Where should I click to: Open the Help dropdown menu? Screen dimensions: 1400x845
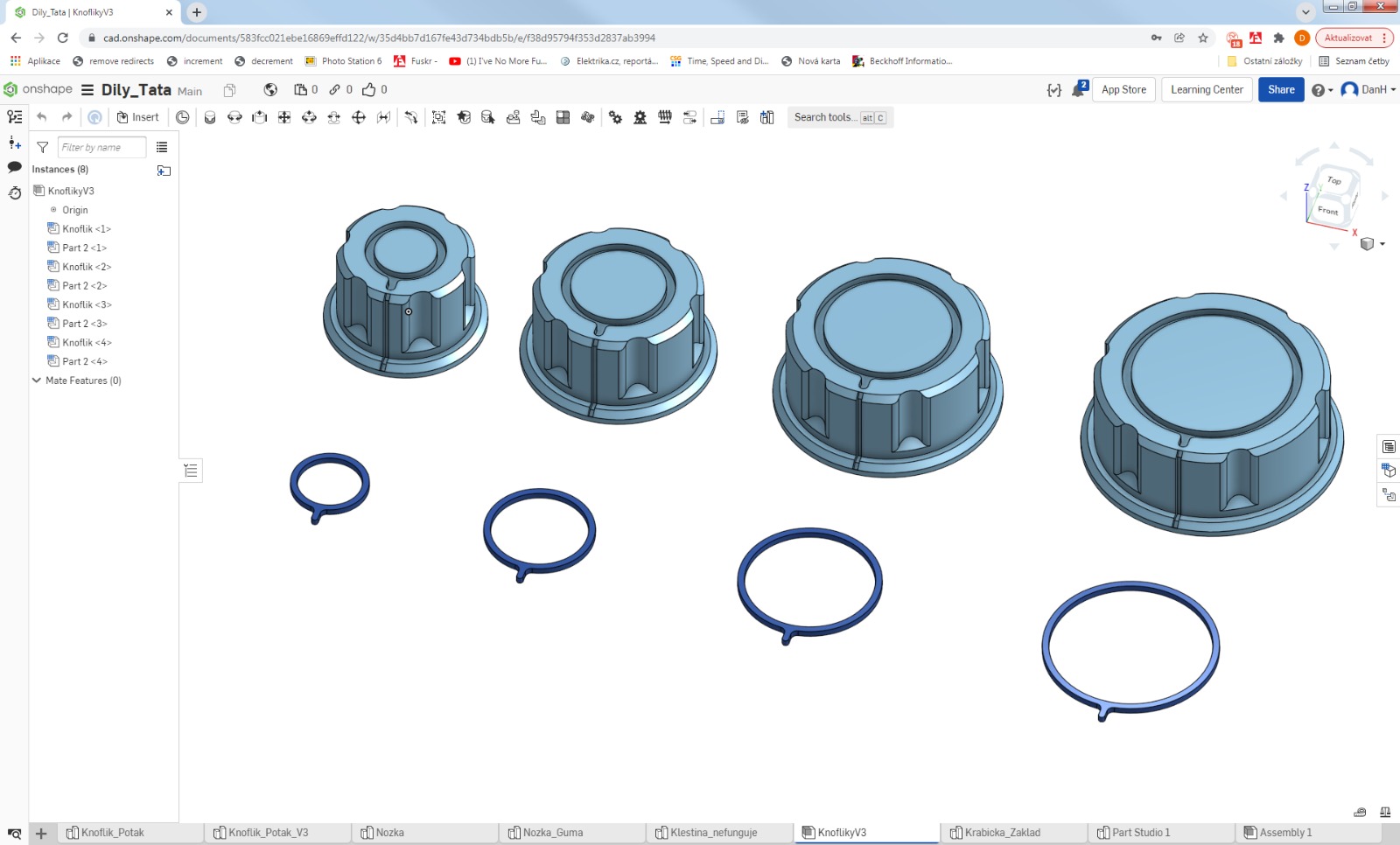(1321, 90)
